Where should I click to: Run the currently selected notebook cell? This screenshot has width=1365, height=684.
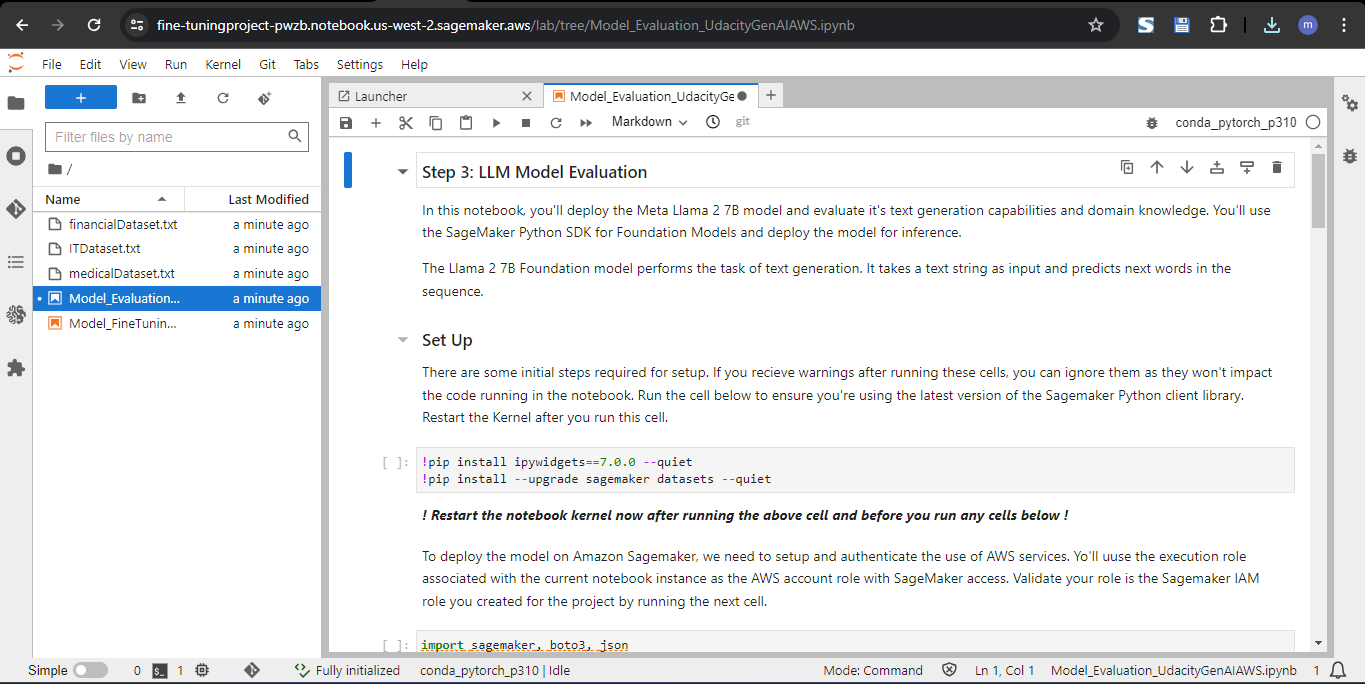(x=496, y=122)
